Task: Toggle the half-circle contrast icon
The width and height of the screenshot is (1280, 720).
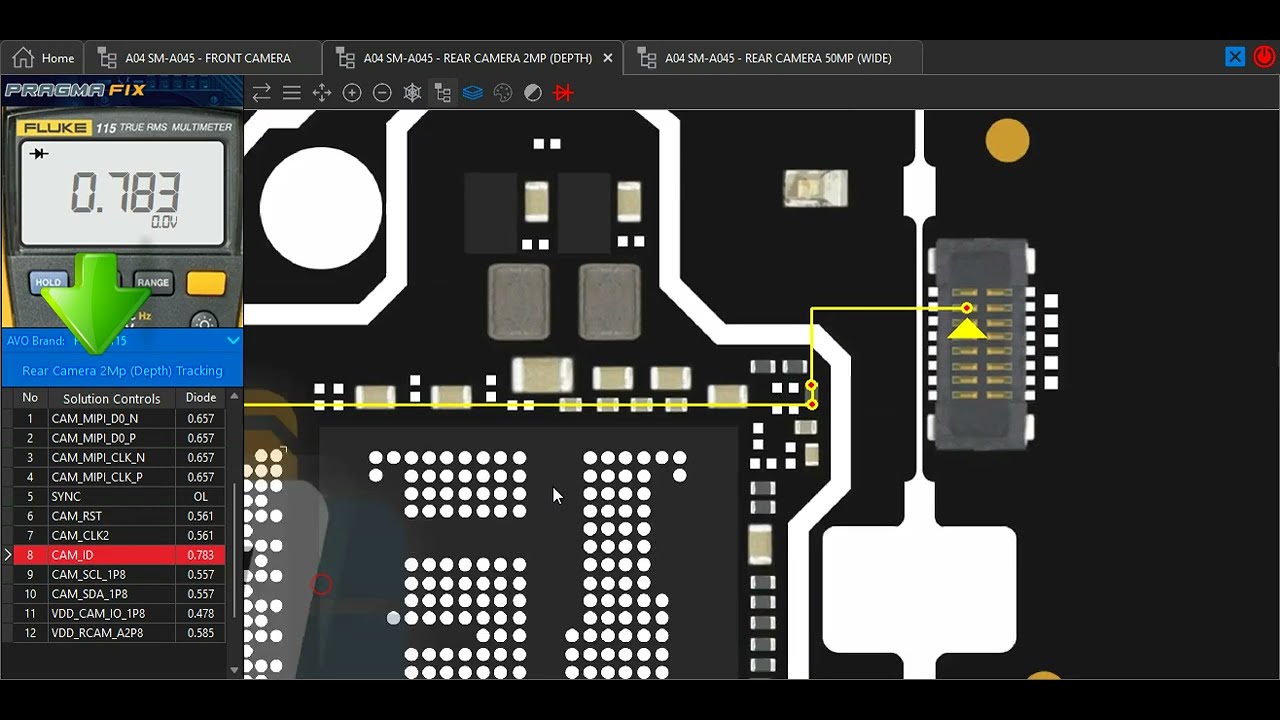Action: (x=533, y=93)
